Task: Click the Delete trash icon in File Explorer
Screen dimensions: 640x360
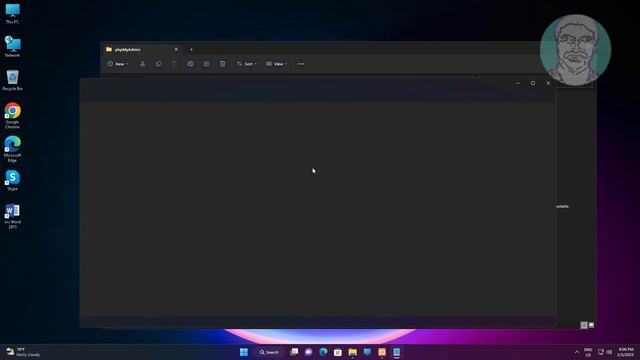Action: pos(222,64)
